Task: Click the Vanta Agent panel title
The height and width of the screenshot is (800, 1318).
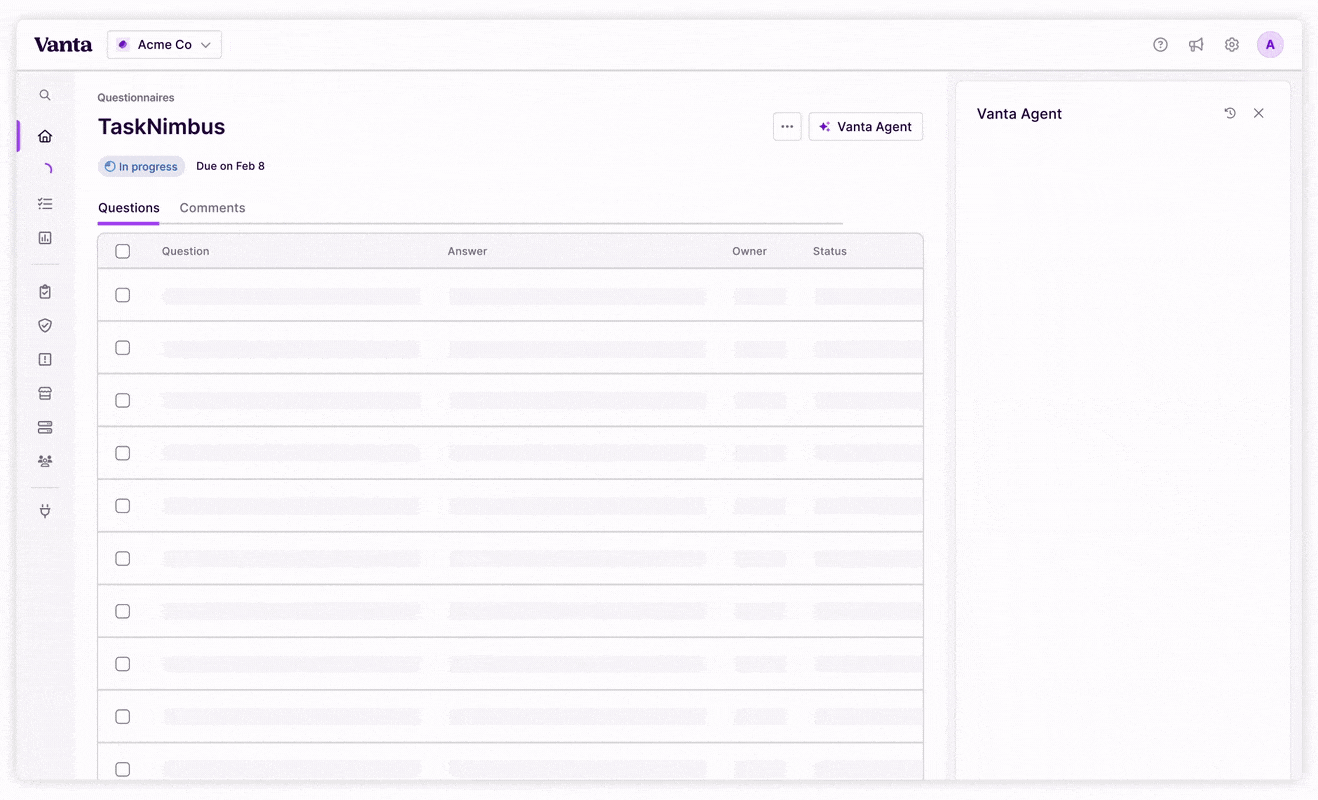Action: (x=1019, y=114)
